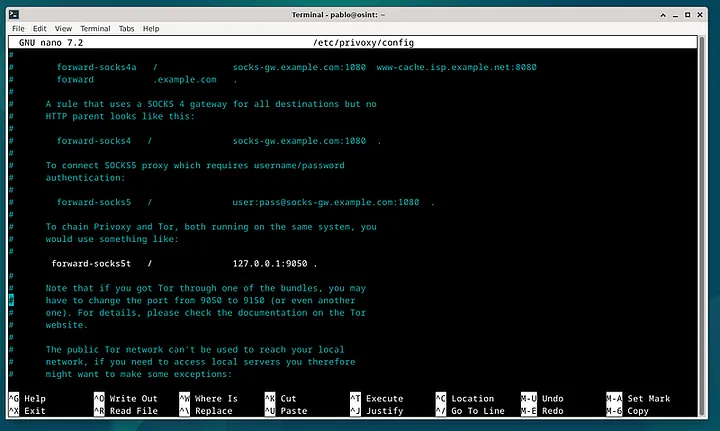Click the ^X Exit shortcut label
Screen dimensions: 720x431
pyautogui.click(x=27, y=411)
